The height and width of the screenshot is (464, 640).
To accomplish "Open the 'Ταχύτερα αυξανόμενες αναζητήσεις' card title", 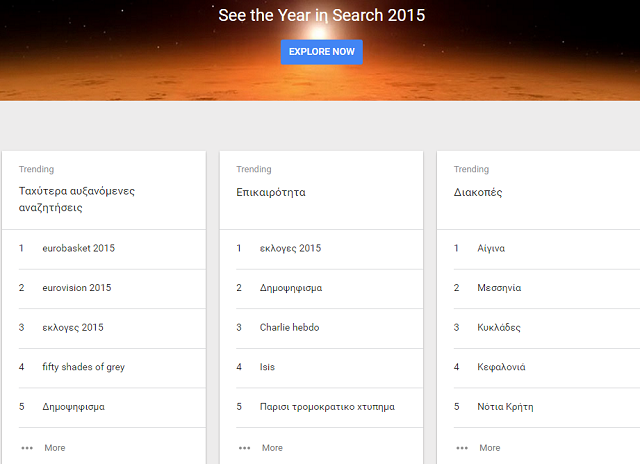I will pos(77,199).
